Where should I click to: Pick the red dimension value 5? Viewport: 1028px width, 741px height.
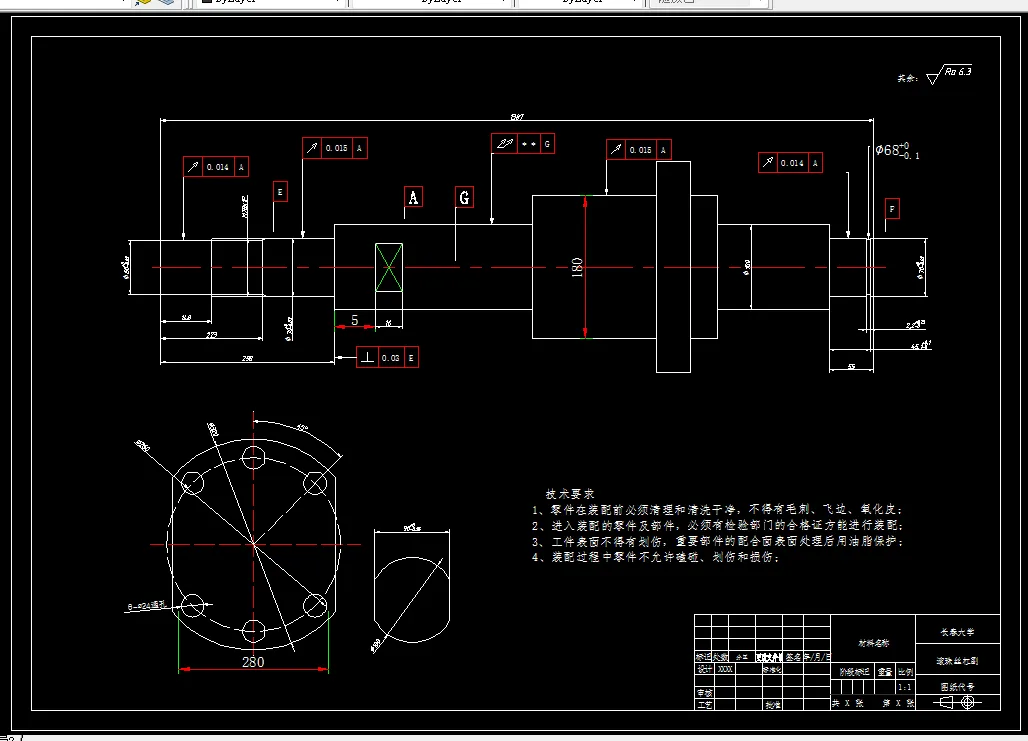354,320
